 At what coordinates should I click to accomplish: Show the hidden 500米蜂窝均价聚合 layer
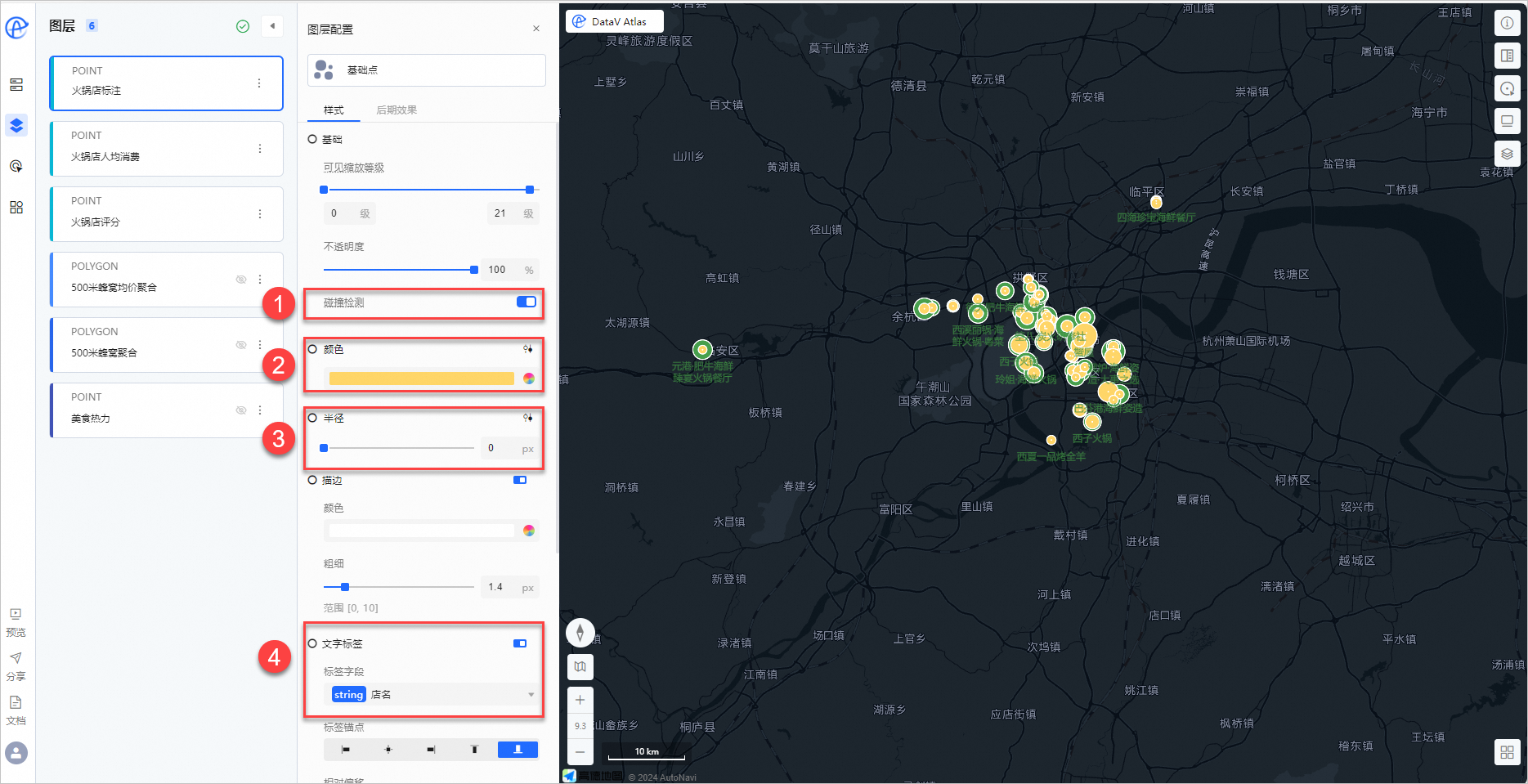pos(241,280)
